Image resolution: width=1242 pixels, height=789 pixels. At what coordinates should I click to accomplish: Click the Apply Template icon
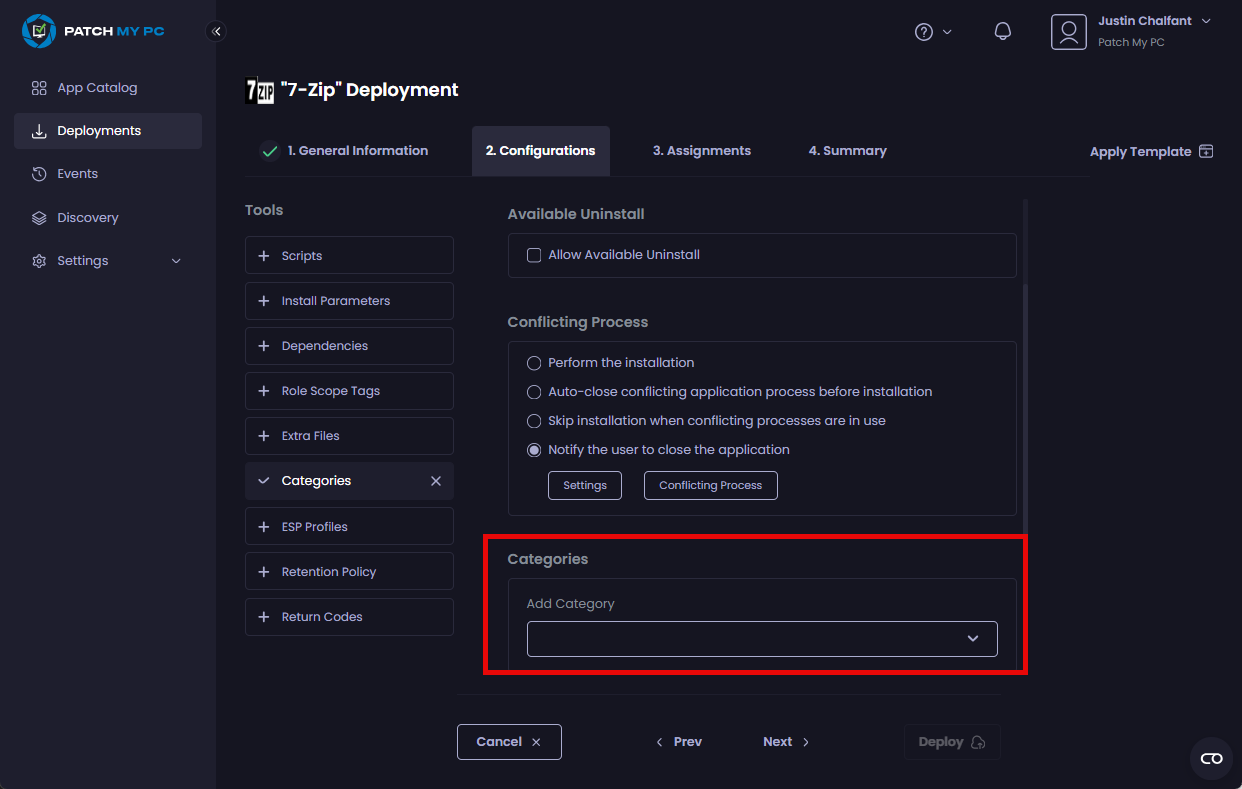(1206, 151)
